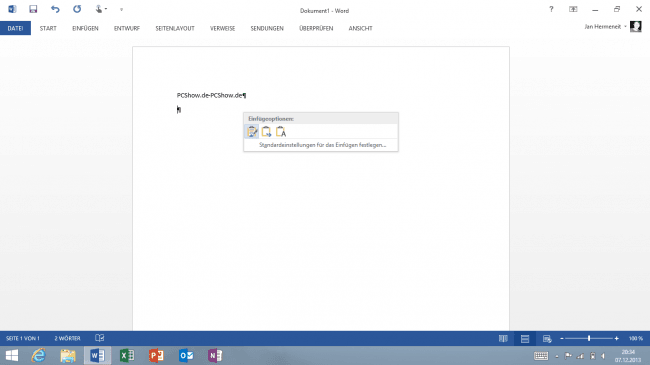This screenshot has width=650, height=365.
Task: Launch PowerPoint from taskbar
Action: [x=156, y=355]
